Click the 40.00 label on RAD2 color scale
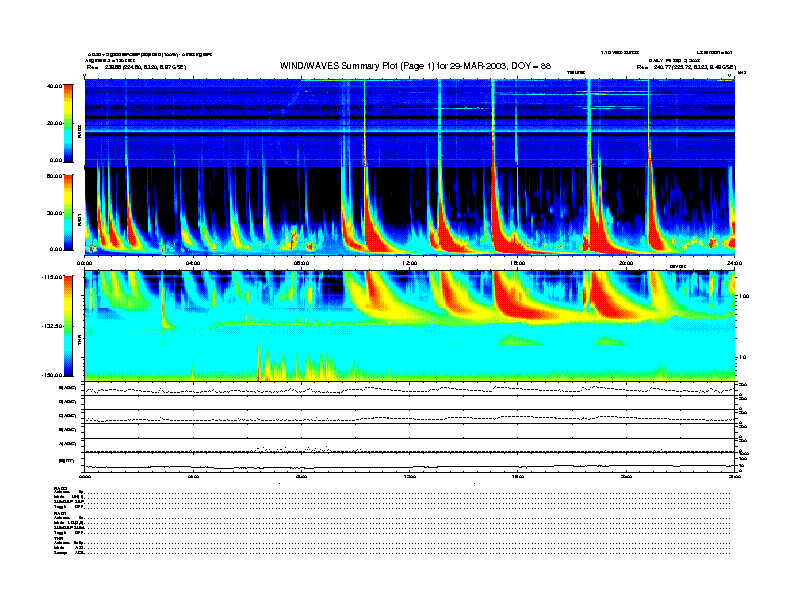This screenshot has height=612, width=792. pos(54,86)
